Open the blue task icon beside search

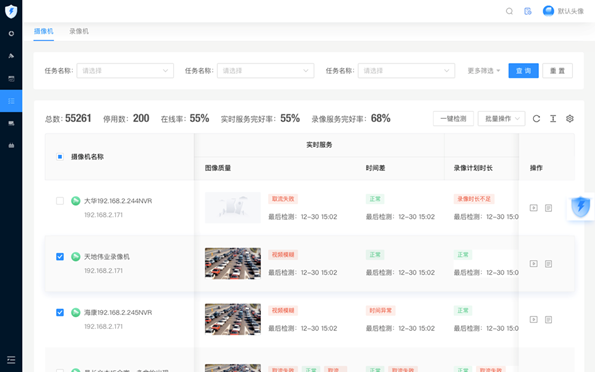pyautogui.click(x=528, y=11)
